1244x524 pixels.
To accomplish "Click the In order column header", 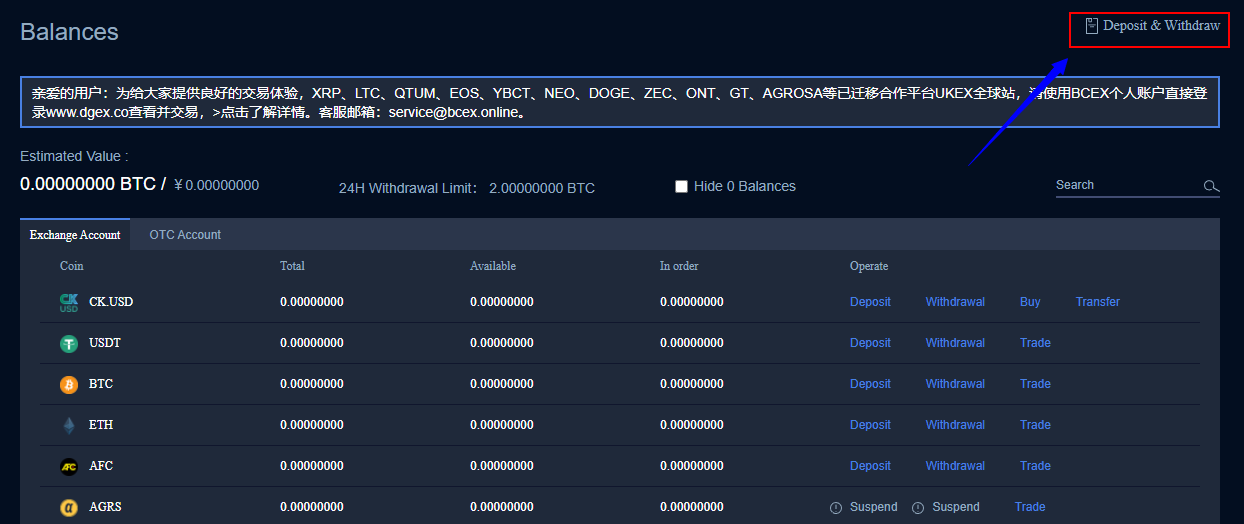I will pyautogui.click(x=679, y=266).
